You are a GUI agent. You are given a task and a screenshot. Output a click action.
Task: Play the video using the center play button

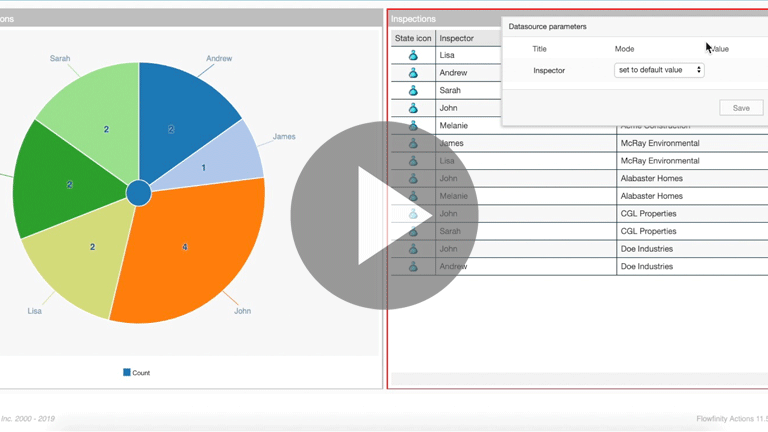click(x=384, y=216)
